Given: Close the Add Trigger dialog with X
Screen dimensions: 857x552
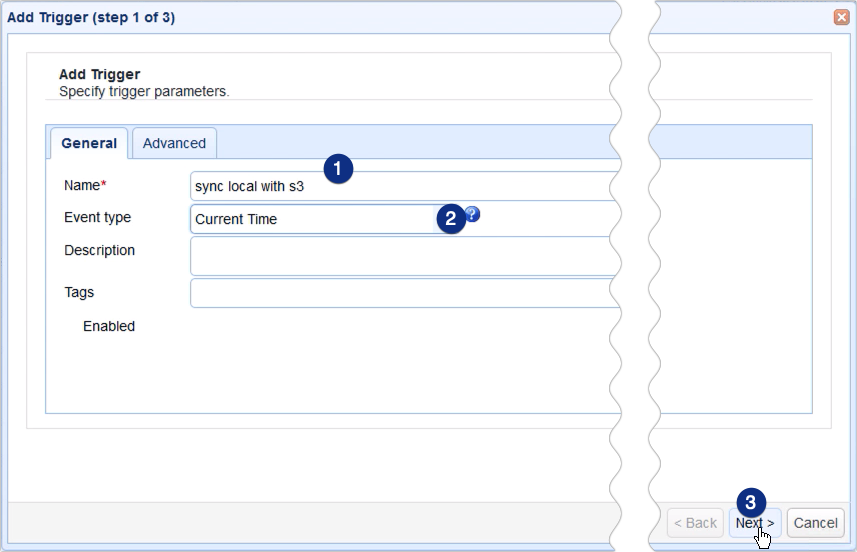Looking at the screenshot, I should [x=841, y=17].
